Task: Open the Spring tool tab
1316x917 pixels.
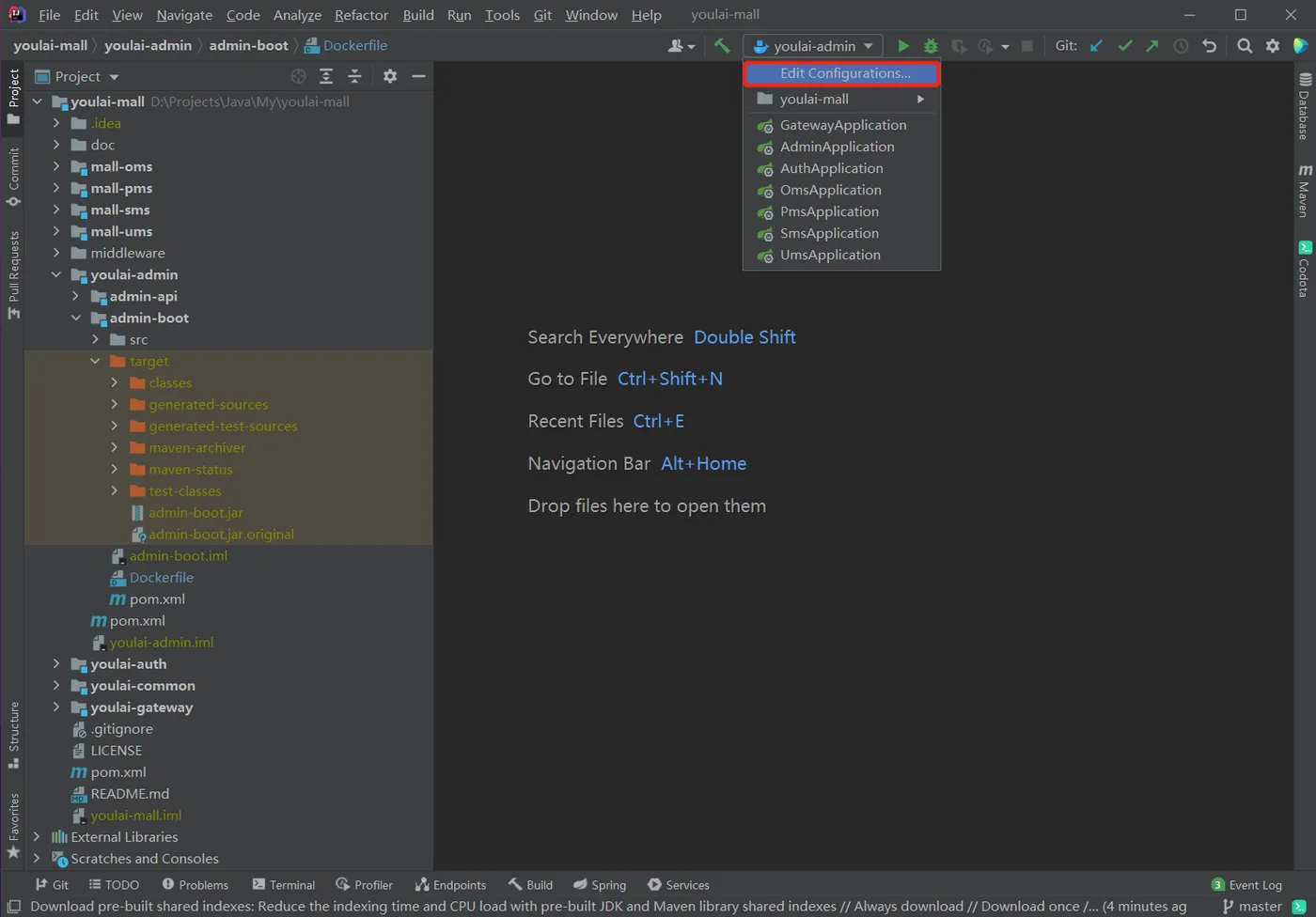Action: pos(600,885)
